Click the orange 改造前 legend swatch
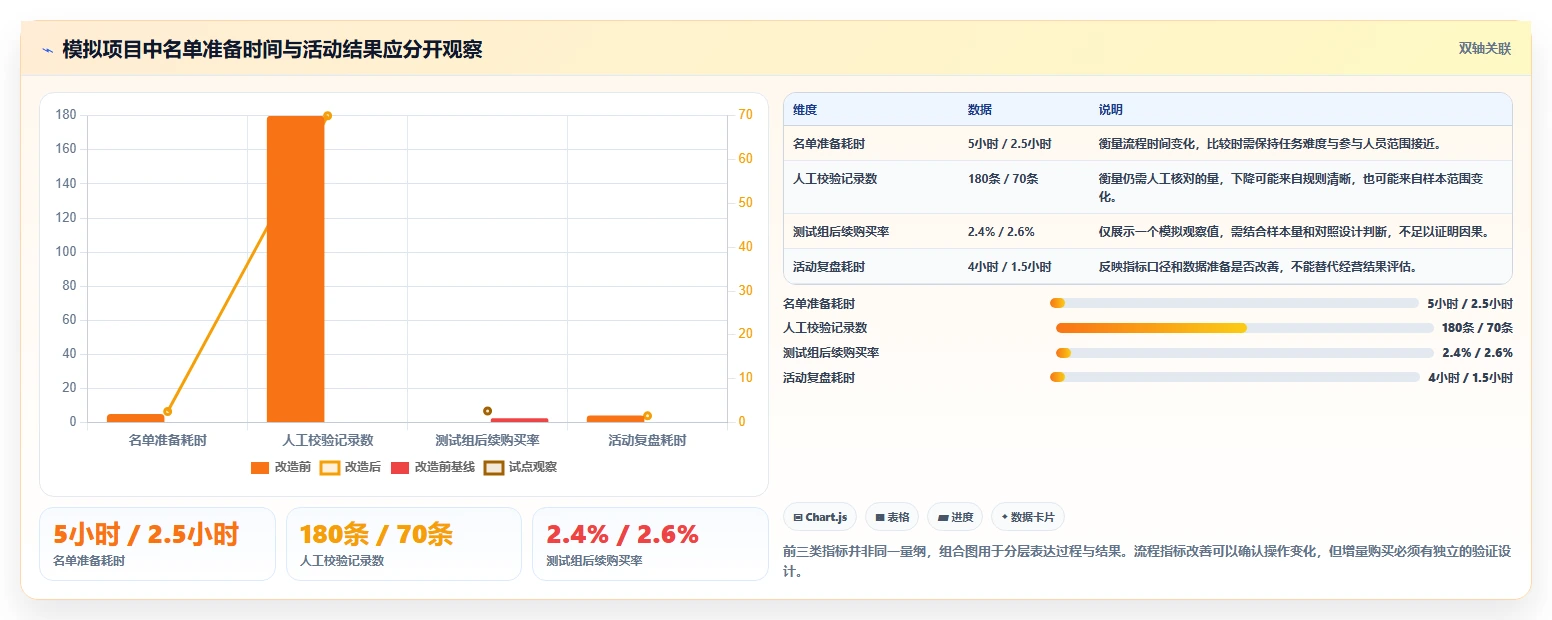 tap(260, 467)
